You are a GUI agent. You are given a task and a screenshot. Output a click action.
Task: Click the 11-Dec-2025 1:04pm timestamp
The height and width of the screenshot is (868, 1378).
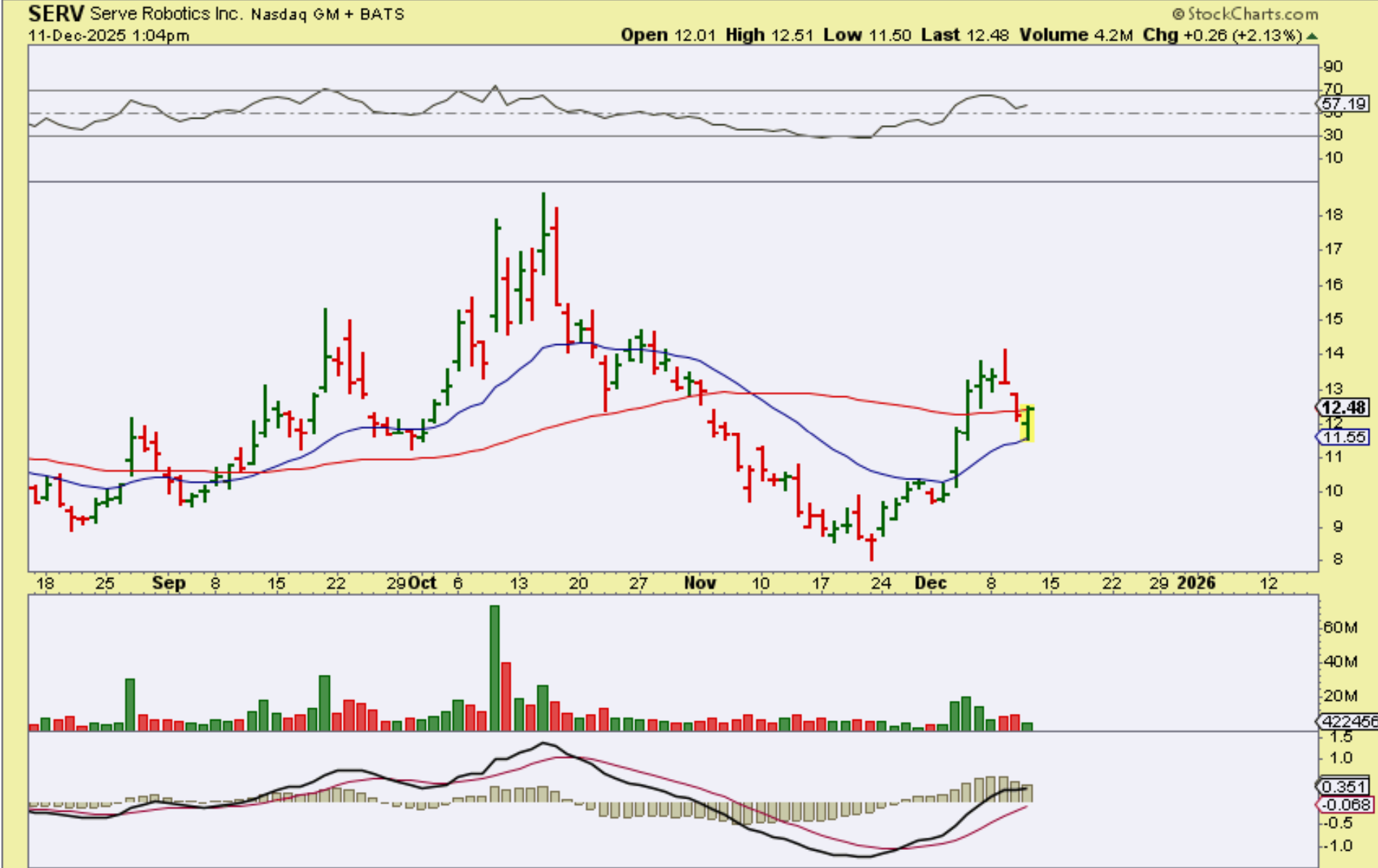coord(109,35)
